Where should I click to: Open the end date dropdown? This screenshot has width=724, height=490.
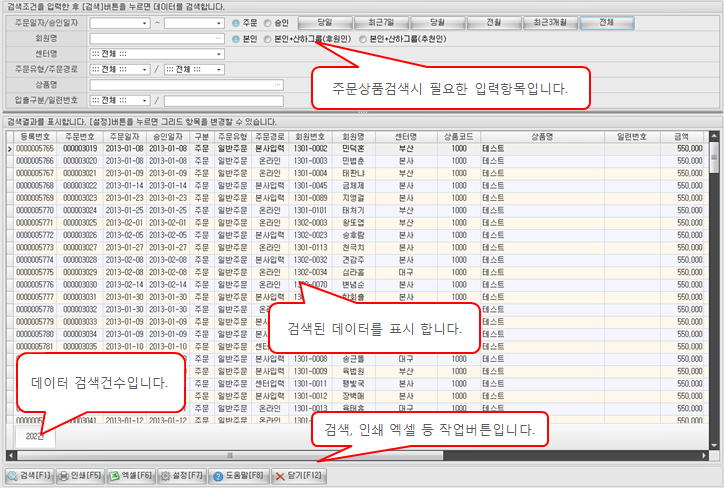[x=219, y=23]
